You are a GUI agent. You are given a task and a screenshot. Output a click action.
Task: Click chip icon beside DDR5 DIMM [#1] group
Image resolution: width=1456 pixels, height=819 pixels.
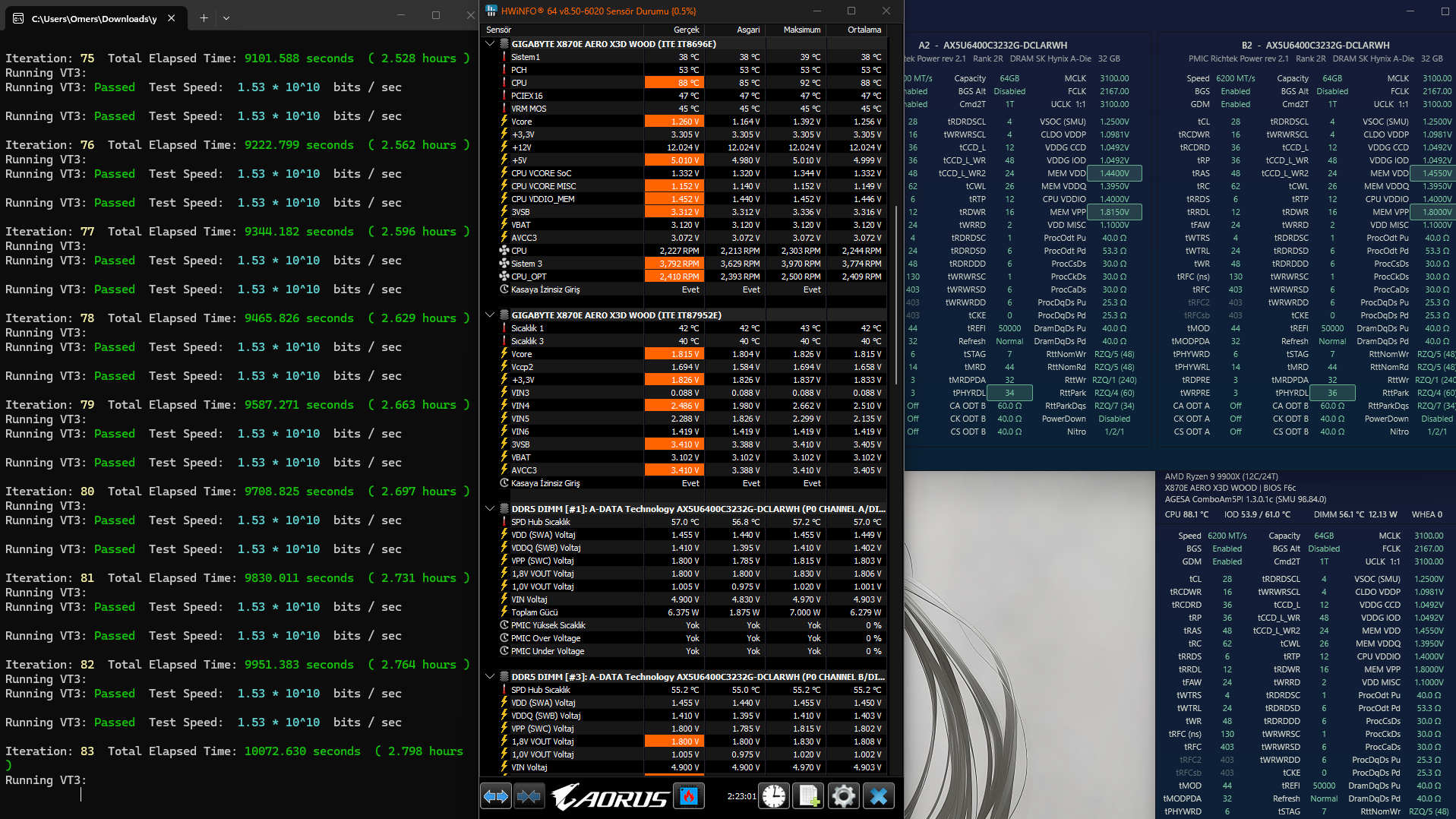pyautogui.click(x=504, y=509)
